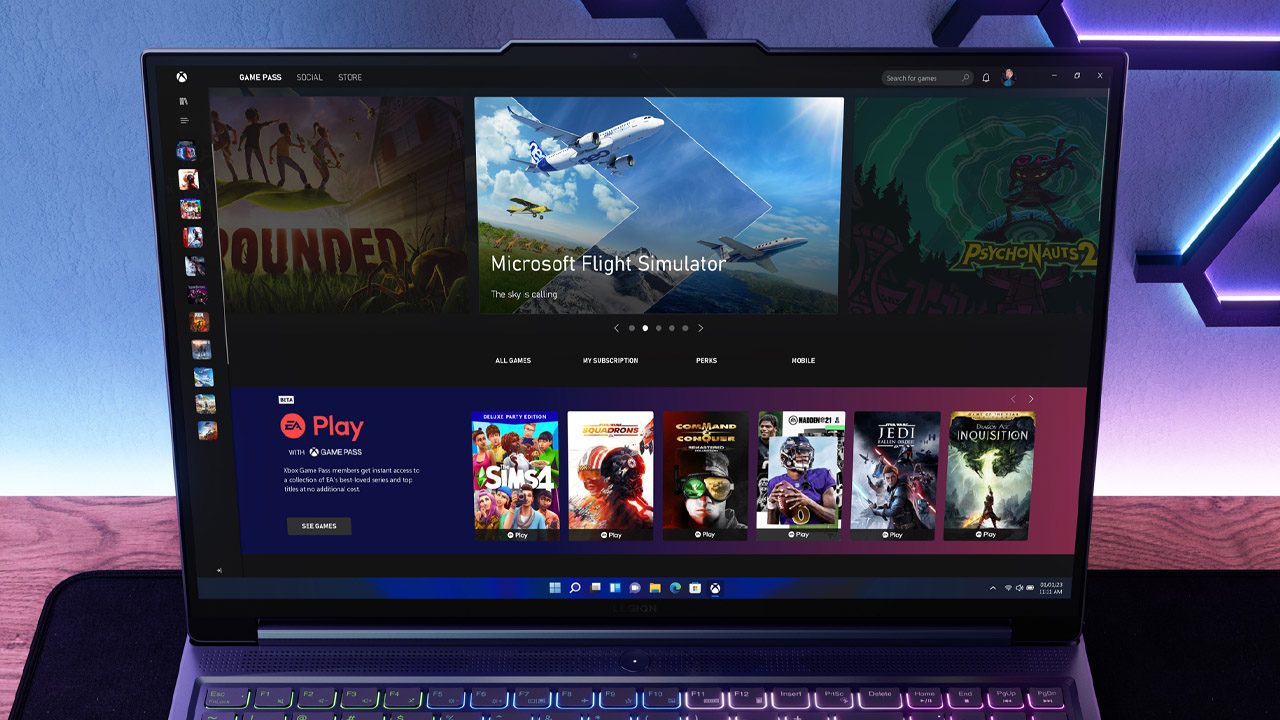Open the Dragon Age Inquisition game tile

991,476
